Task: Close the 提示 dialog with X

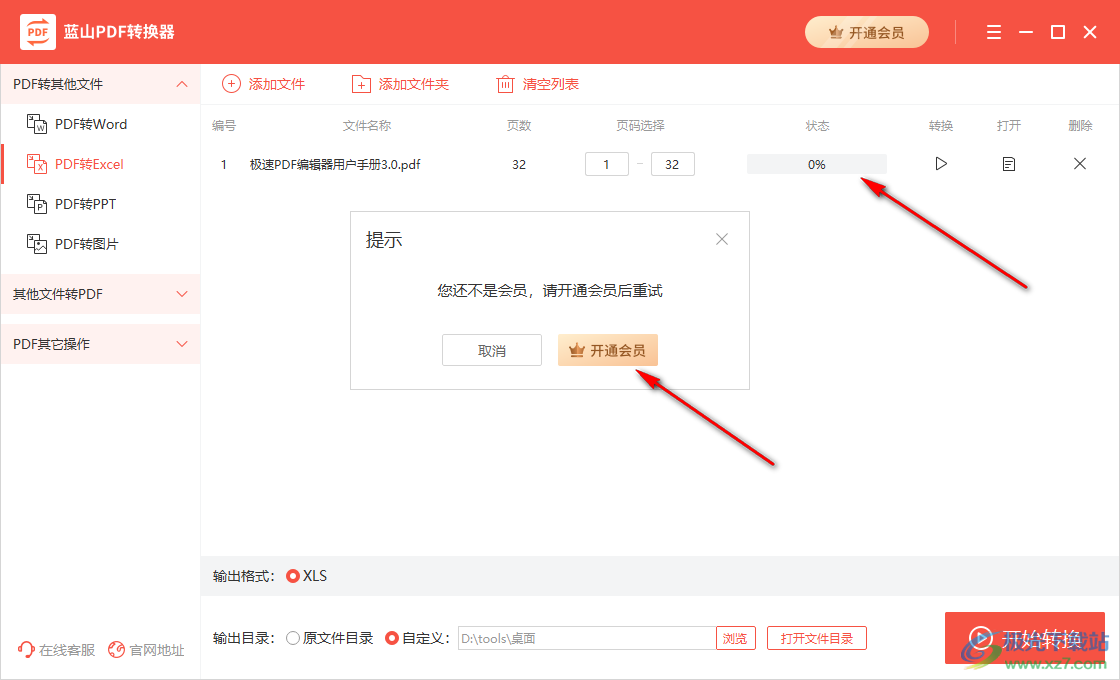Action: pos(722,239)
